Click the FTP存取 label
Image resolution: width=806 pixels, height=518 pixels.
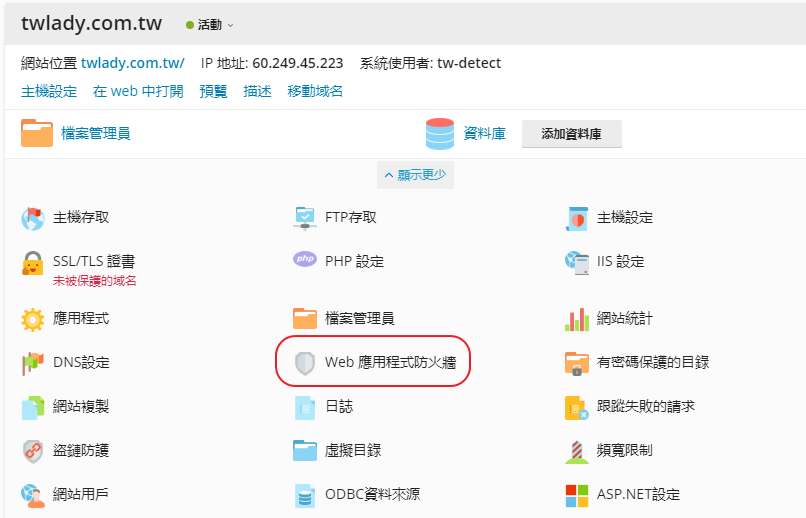[x=351, y=217]
